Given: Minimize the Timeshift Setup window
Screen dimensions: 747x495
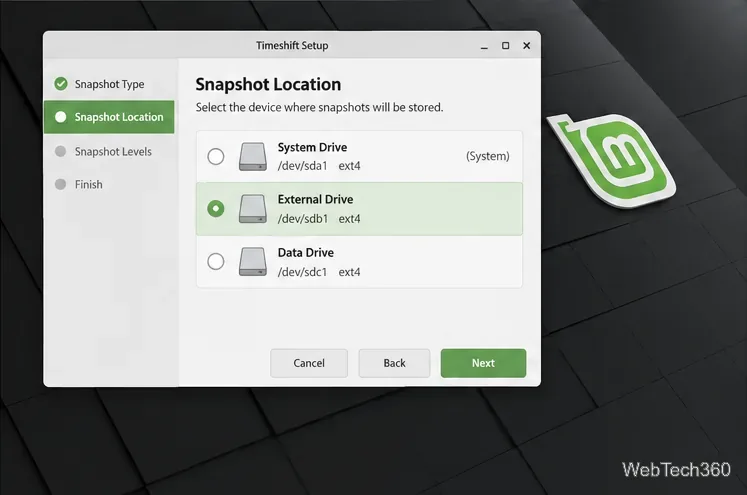Looking at the screenshot, I should [484, 46].
